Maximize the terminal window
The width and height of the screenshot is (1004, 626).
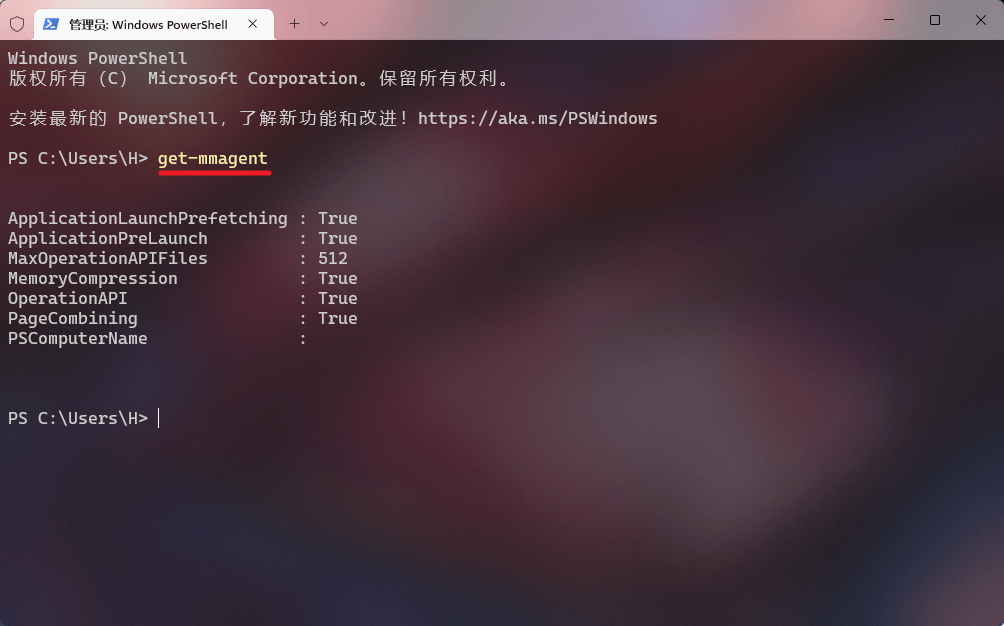coord(935,20)
